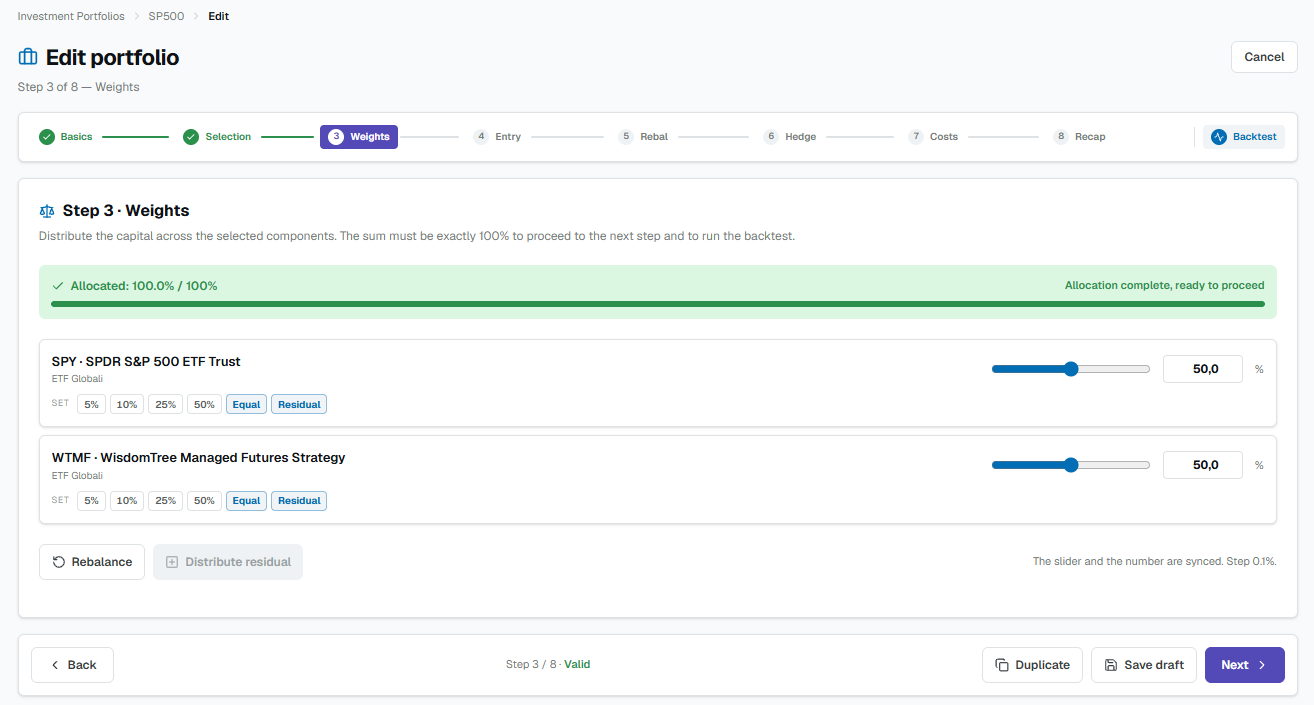
Task: Click the briefcase icon beside Edit portfolio
Action: coord(28,57)
